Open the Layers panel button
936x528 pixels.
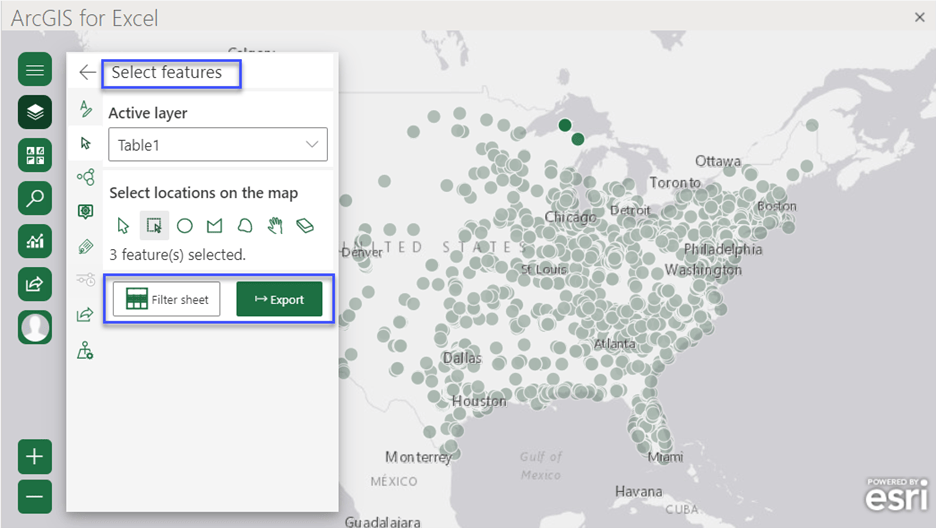[x=35, y=112]
